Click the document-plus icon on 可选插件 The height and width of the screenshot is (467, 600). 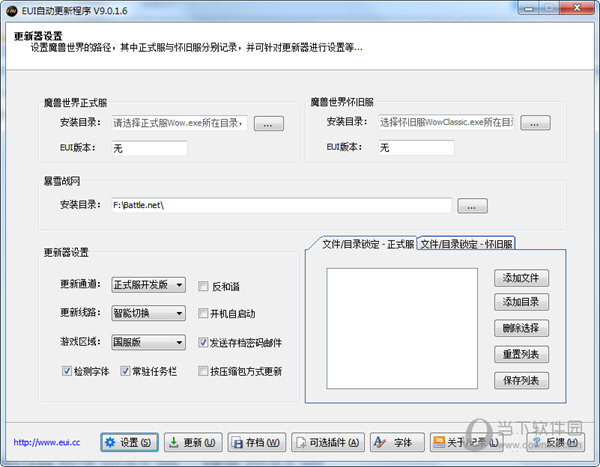pyautogui.click(x=302, y=443)
